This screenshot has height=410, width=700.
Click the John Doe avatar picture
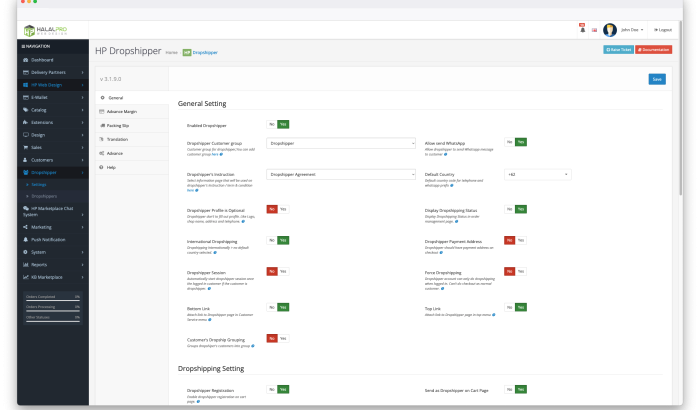[609, 30]
